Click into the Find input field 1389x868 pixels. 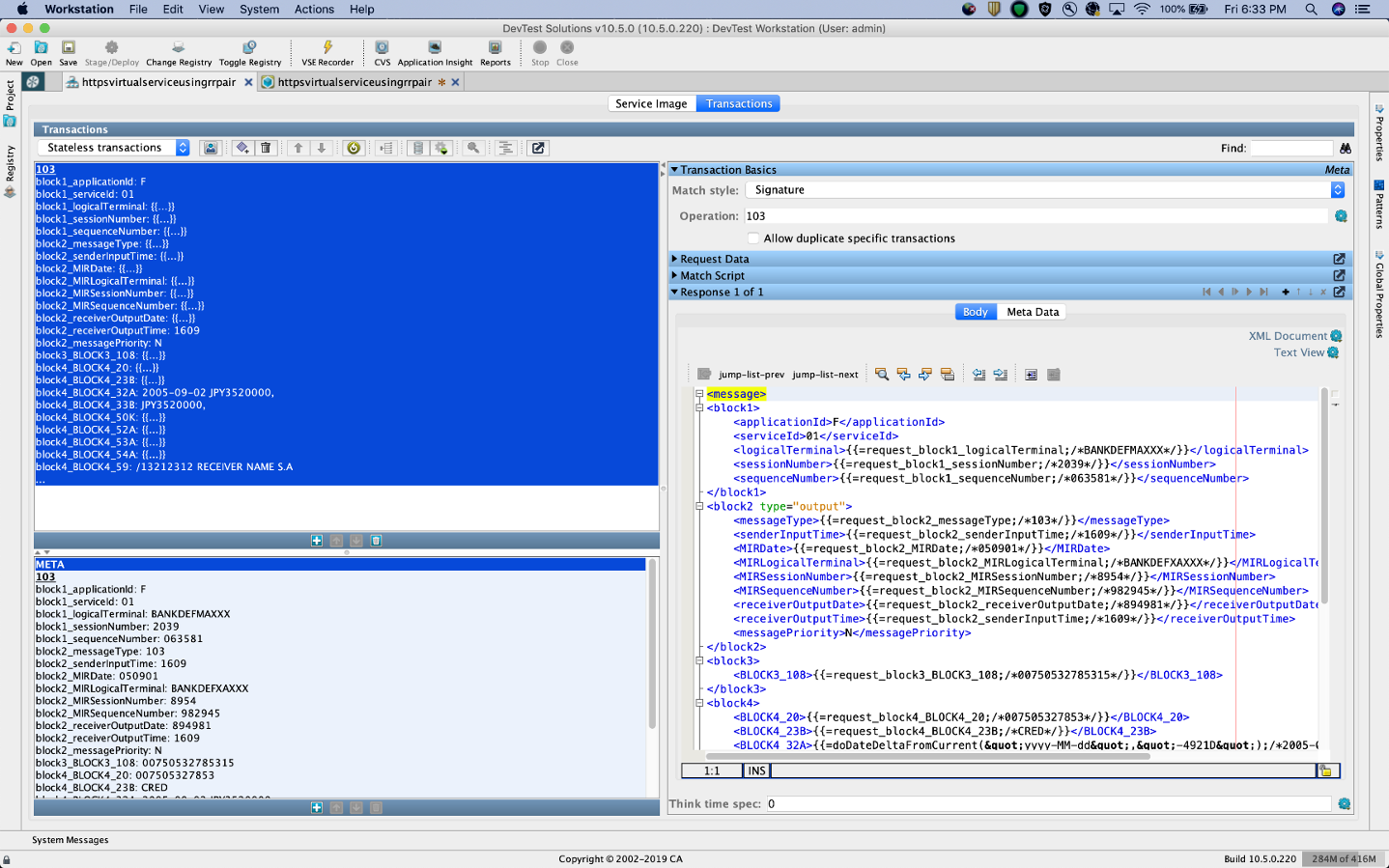pyautogui.click(x=1291, y=148)
